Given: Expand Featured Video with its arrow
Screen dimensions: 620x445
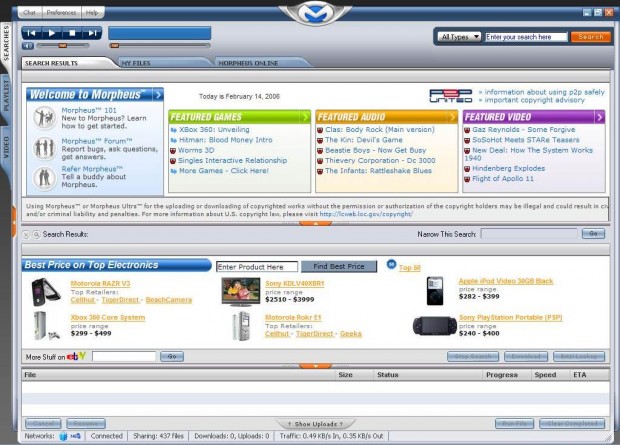Looking at the screenshot, I should pyautogui.click(x=599, y=117).
